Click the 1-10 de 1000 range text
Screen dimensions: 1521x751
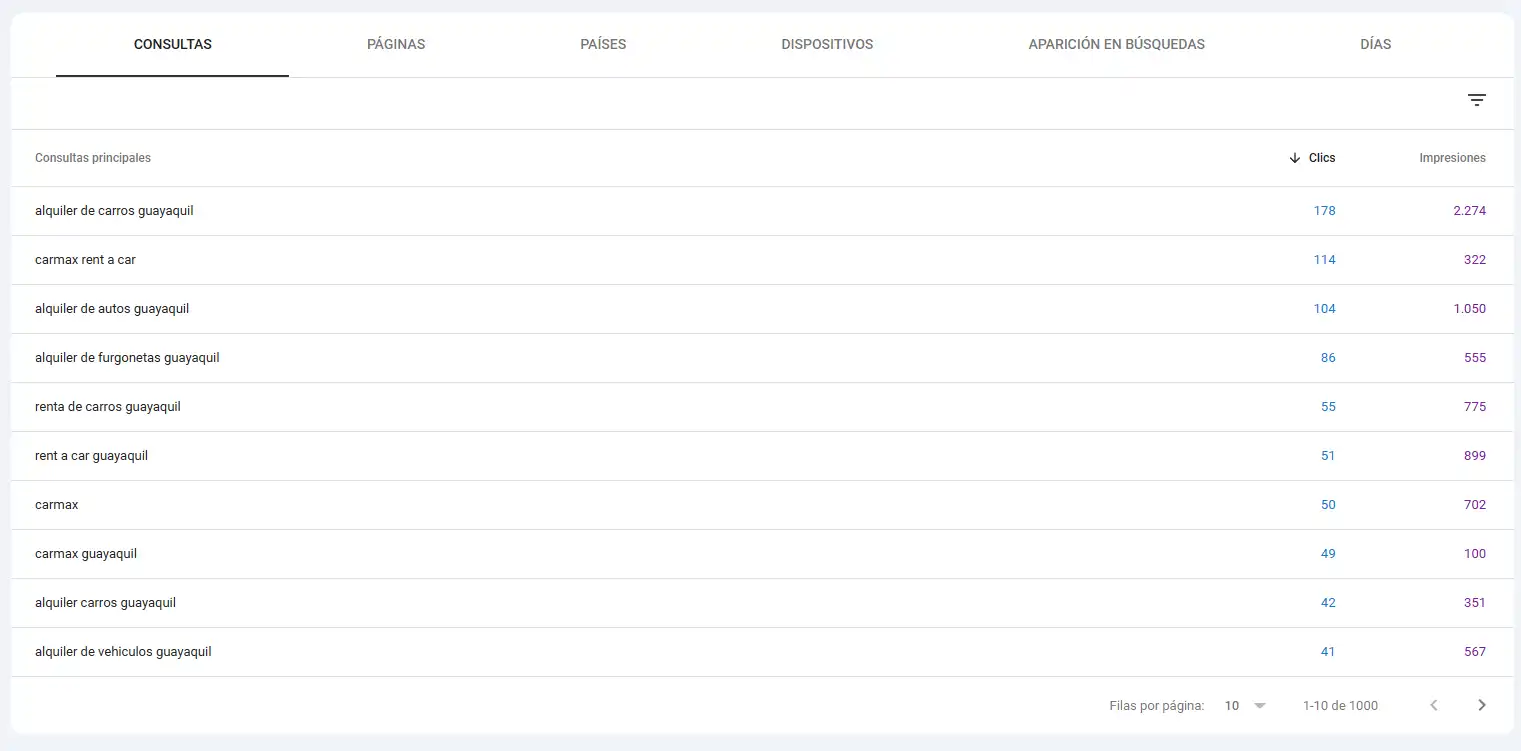point(1340,706)
